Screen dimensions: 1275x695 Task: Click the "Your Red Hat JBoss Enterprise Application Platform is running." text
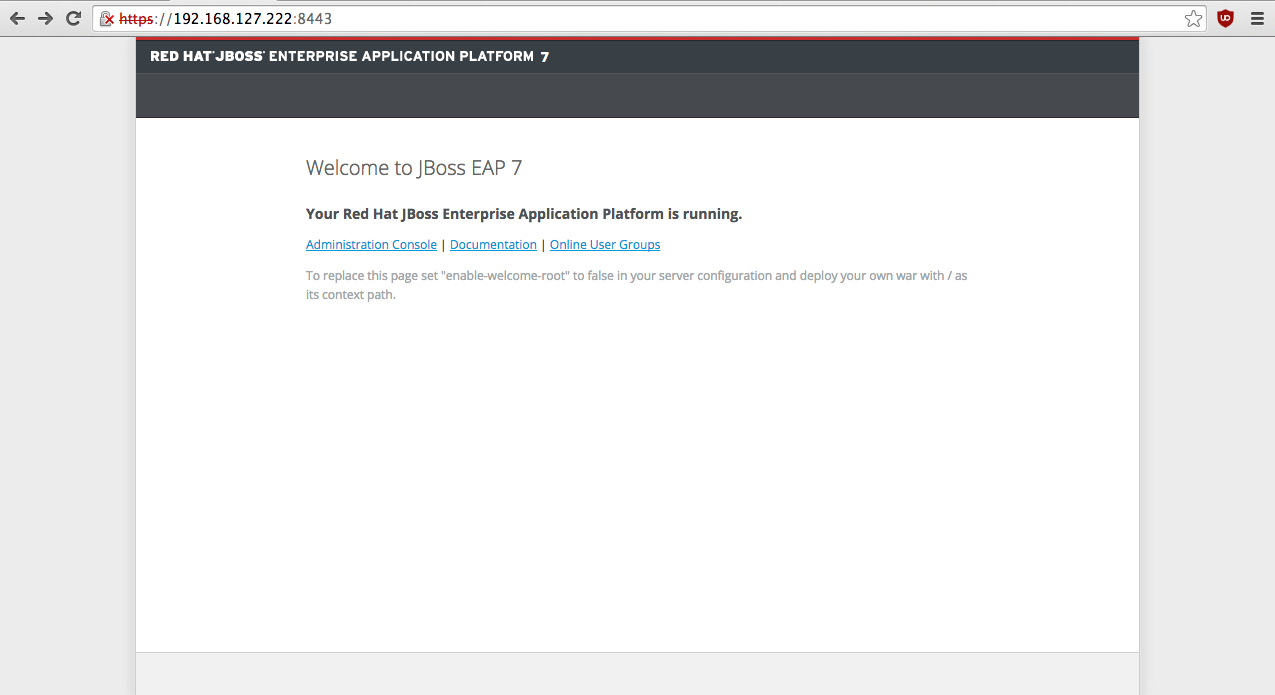(x=524, y=214)
